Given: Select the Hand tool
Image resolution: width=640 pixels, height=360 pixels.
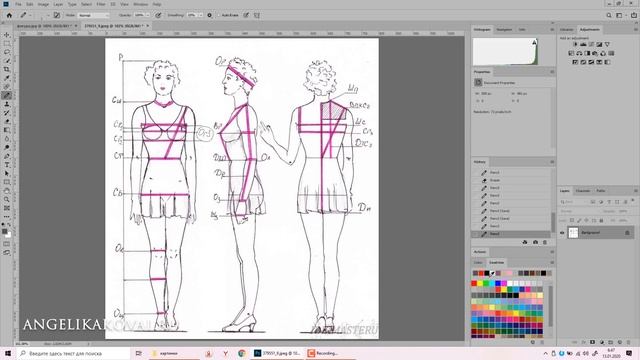Looking at the screenshot, I should tap(7, 191).
